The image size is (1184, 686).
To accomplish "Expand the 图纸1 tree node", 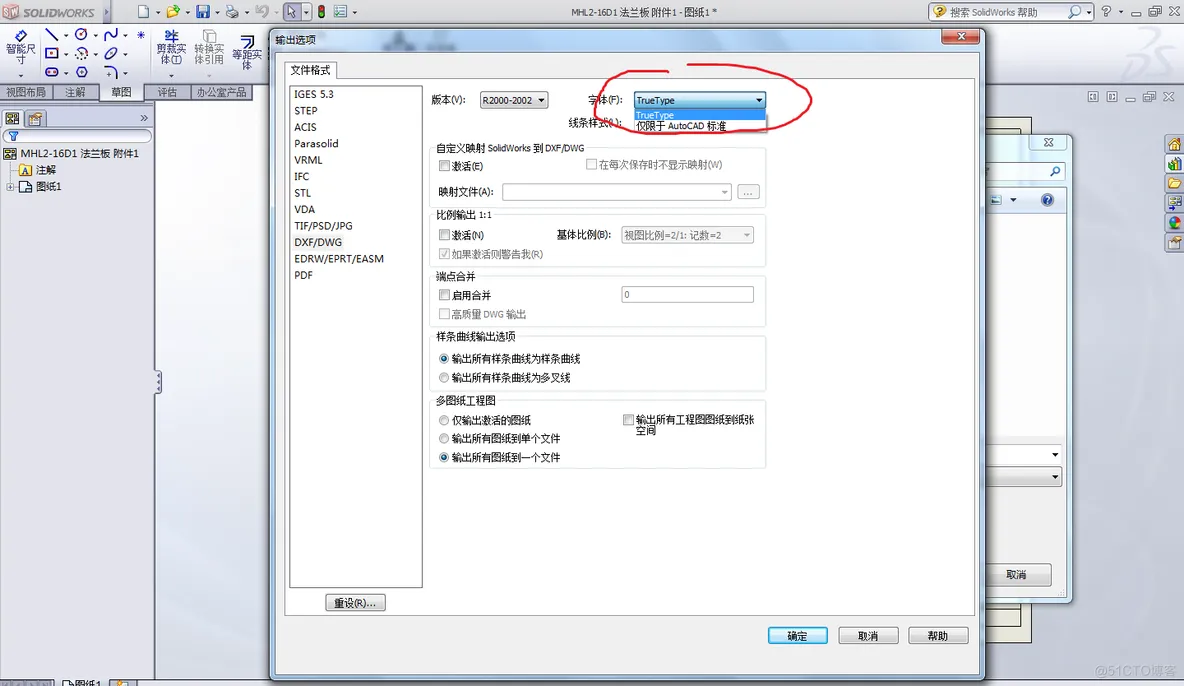I will tap(10, 187).
